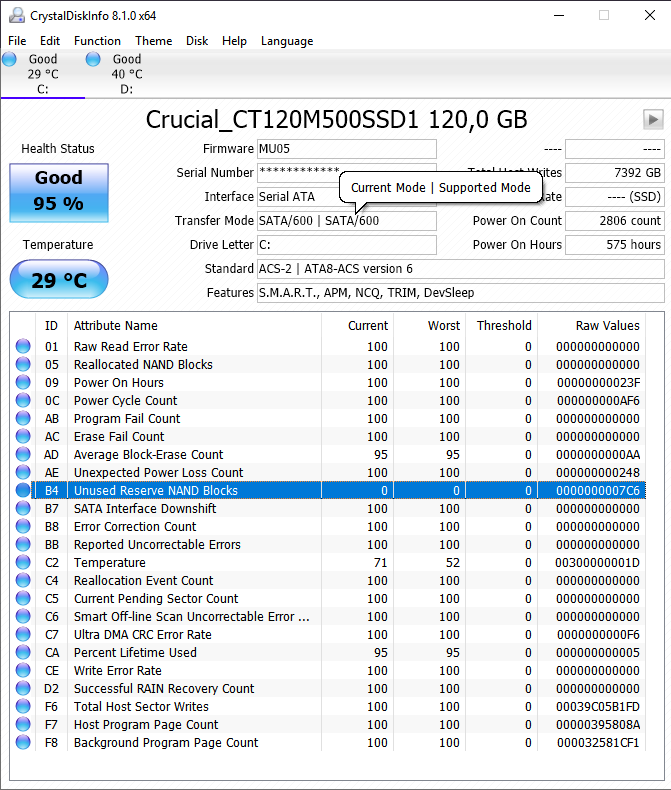The image size is (671, 790).
Task: Click the status orb for Background Program Page Count
Action: 23,743
